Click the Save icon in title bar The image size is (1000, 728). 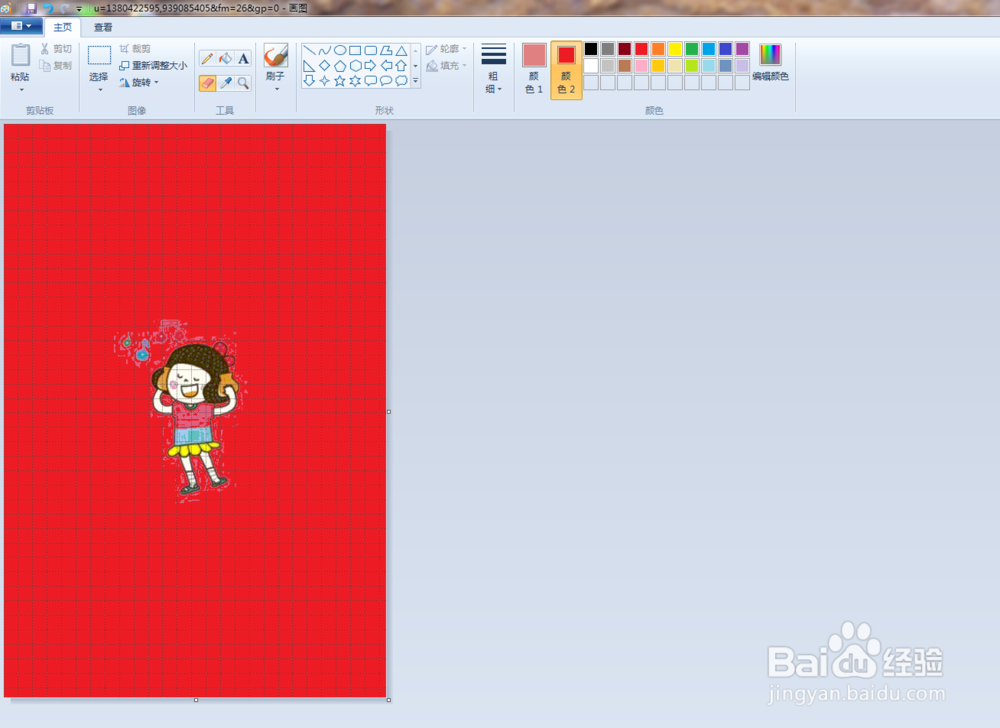(x=31, y=8)
